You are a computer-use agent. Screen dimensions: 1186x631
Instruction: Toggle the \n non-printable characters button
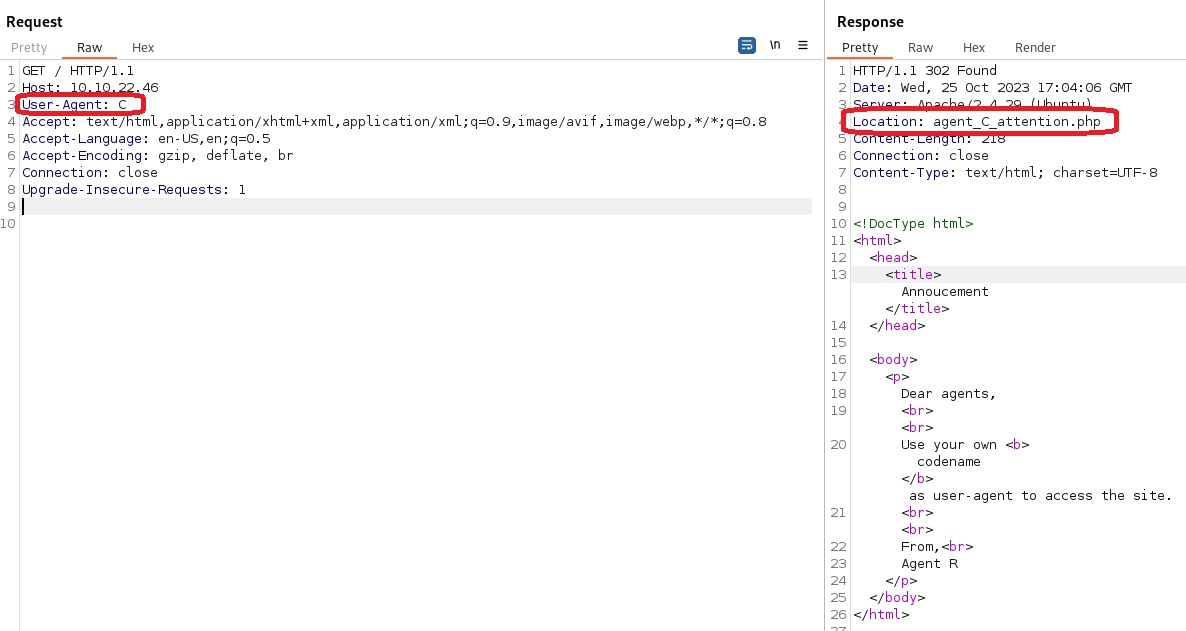pos(775,45)
